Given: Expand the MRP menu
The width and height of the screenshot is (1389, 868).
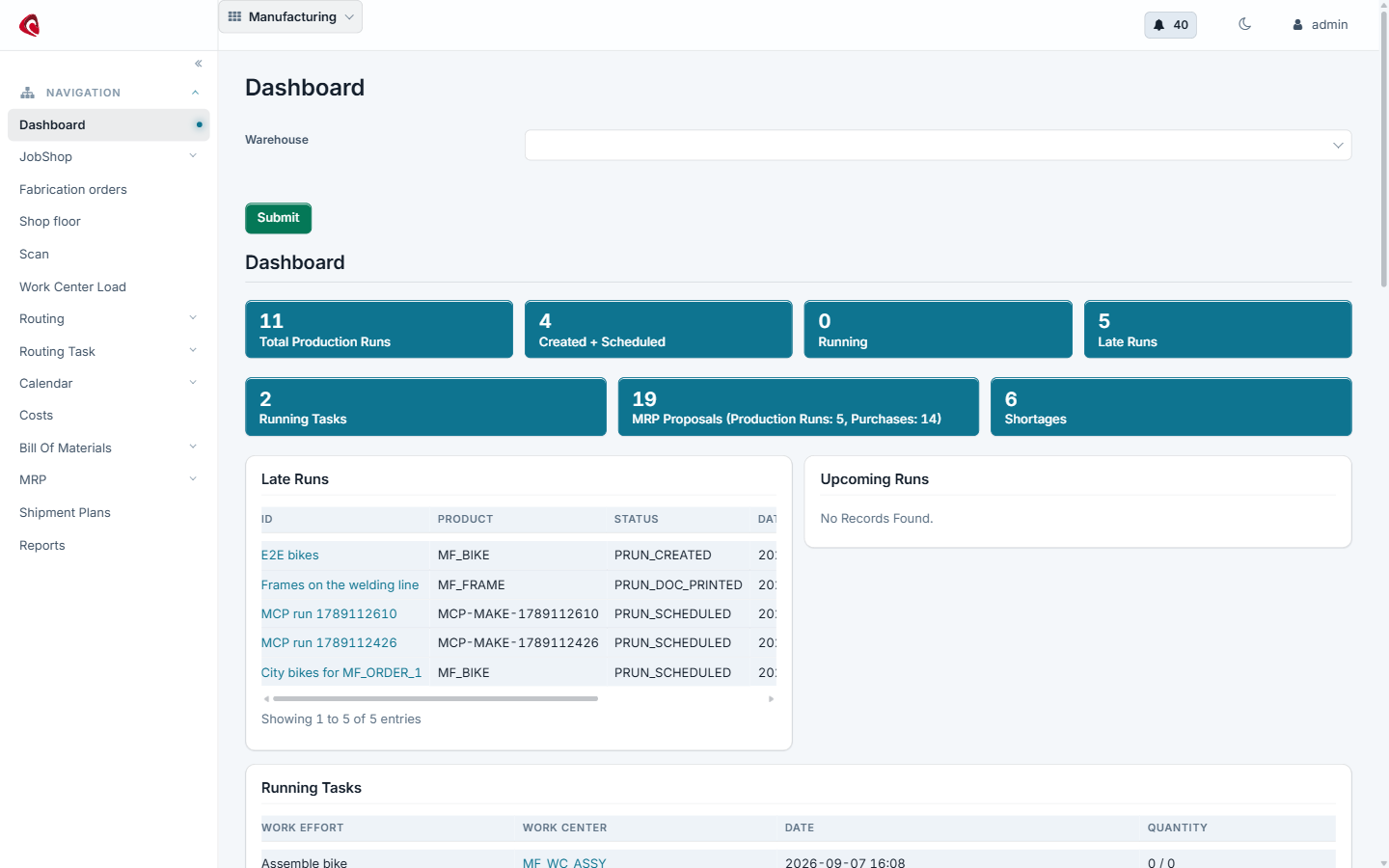Looking at the screenshot, I should tap(108, 480).
